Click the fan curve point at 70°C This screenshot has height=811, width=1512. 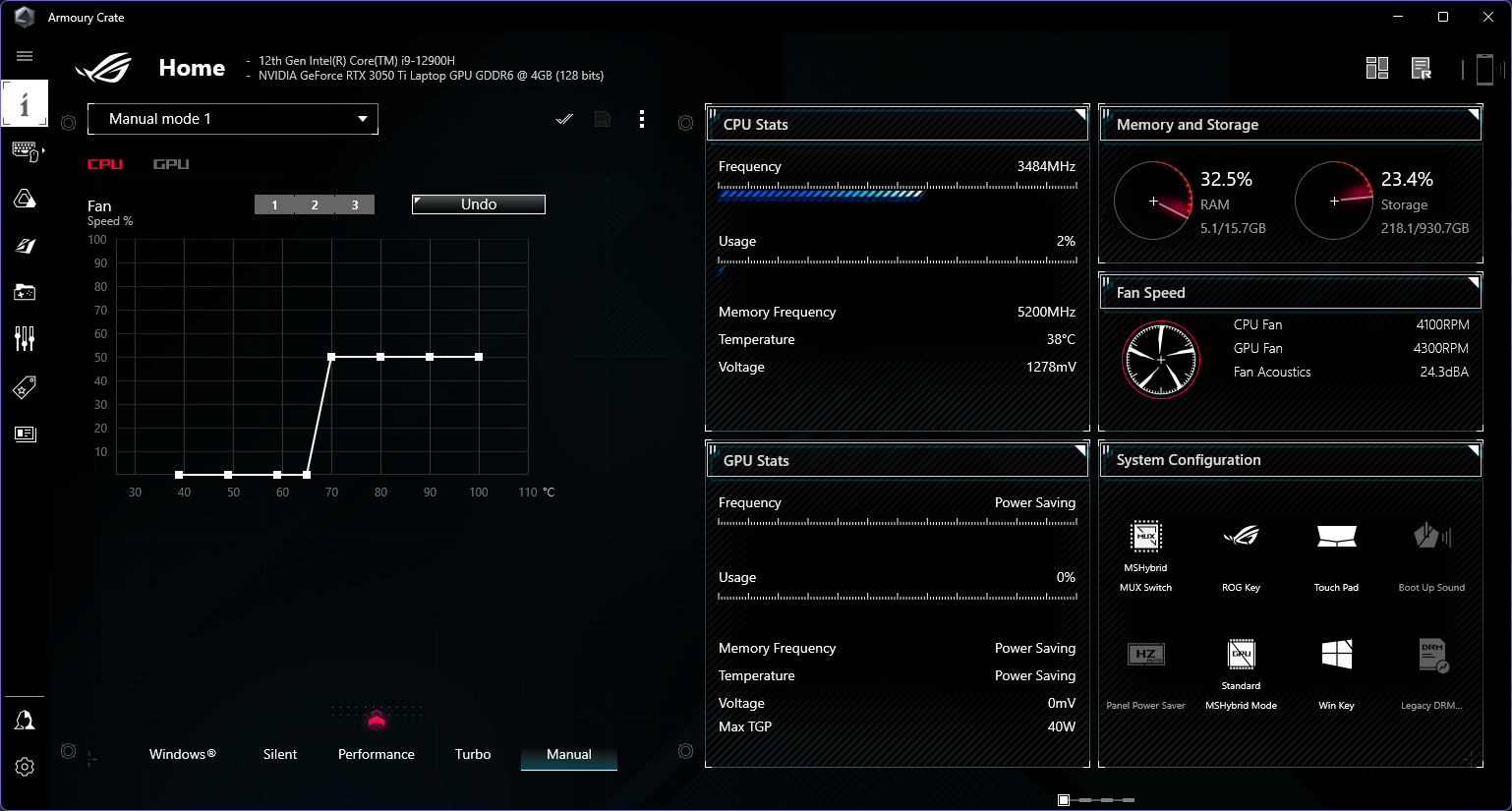point(331,357)
